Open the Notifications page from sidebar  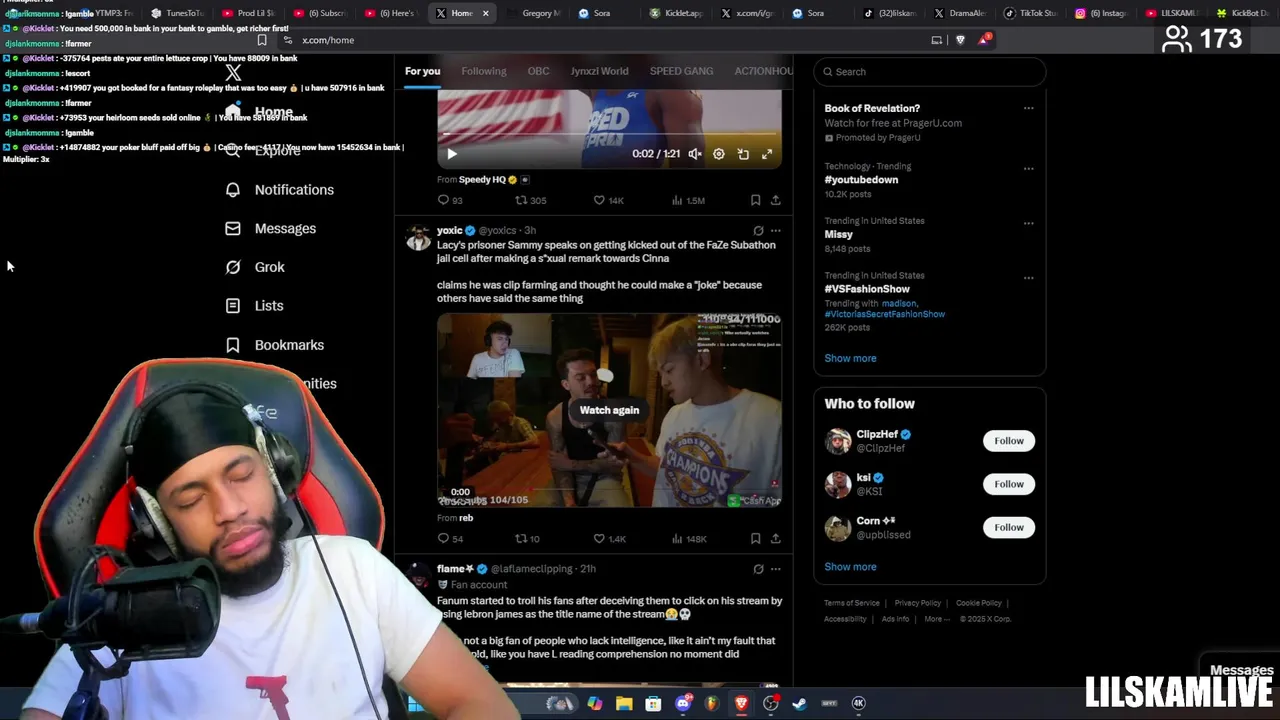pyautogui.click(x=279, y=190)
